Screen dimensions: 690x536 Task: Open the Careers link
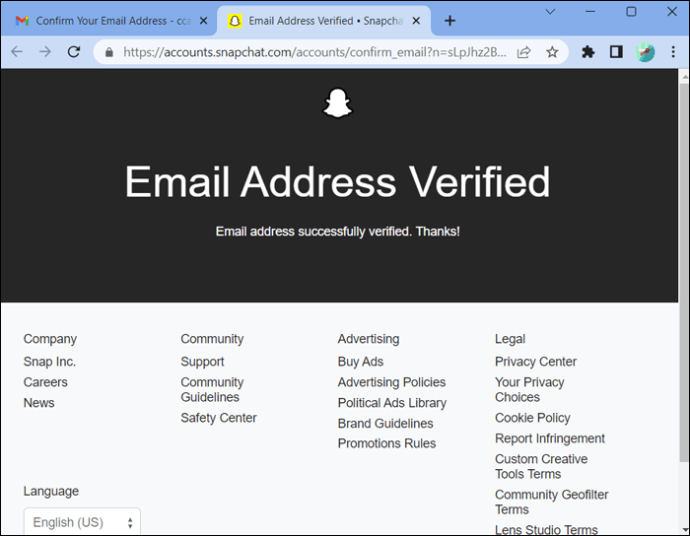45,382
